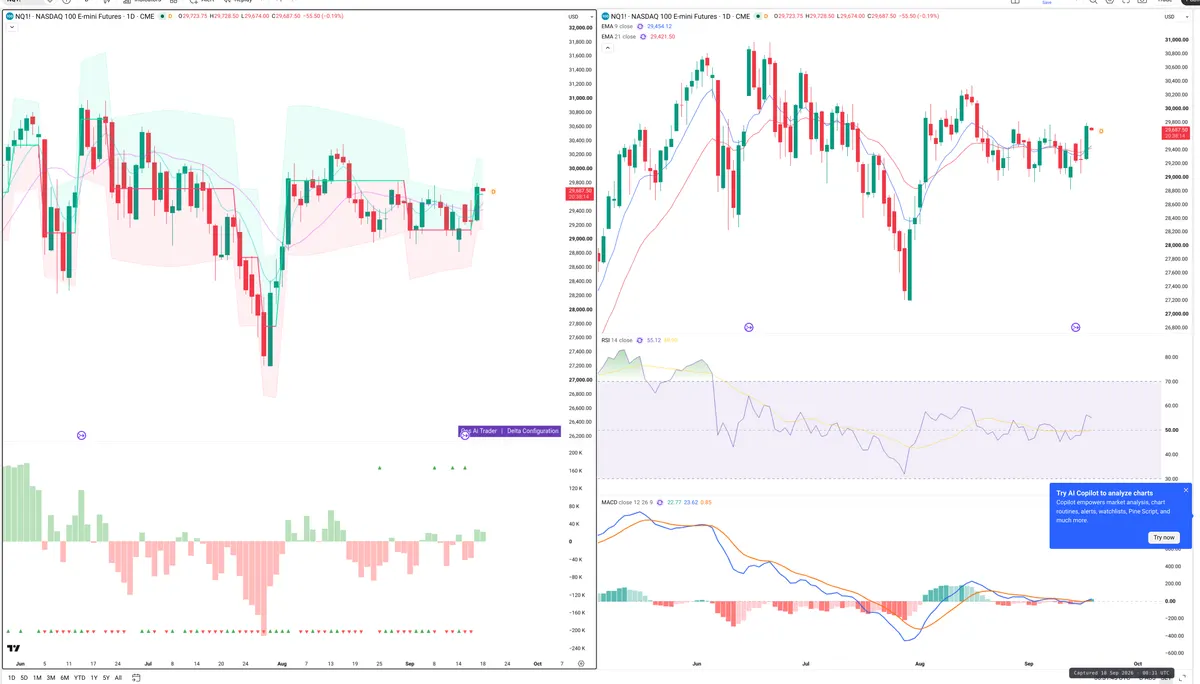Select the 6M time range

[x=64, y=677]
